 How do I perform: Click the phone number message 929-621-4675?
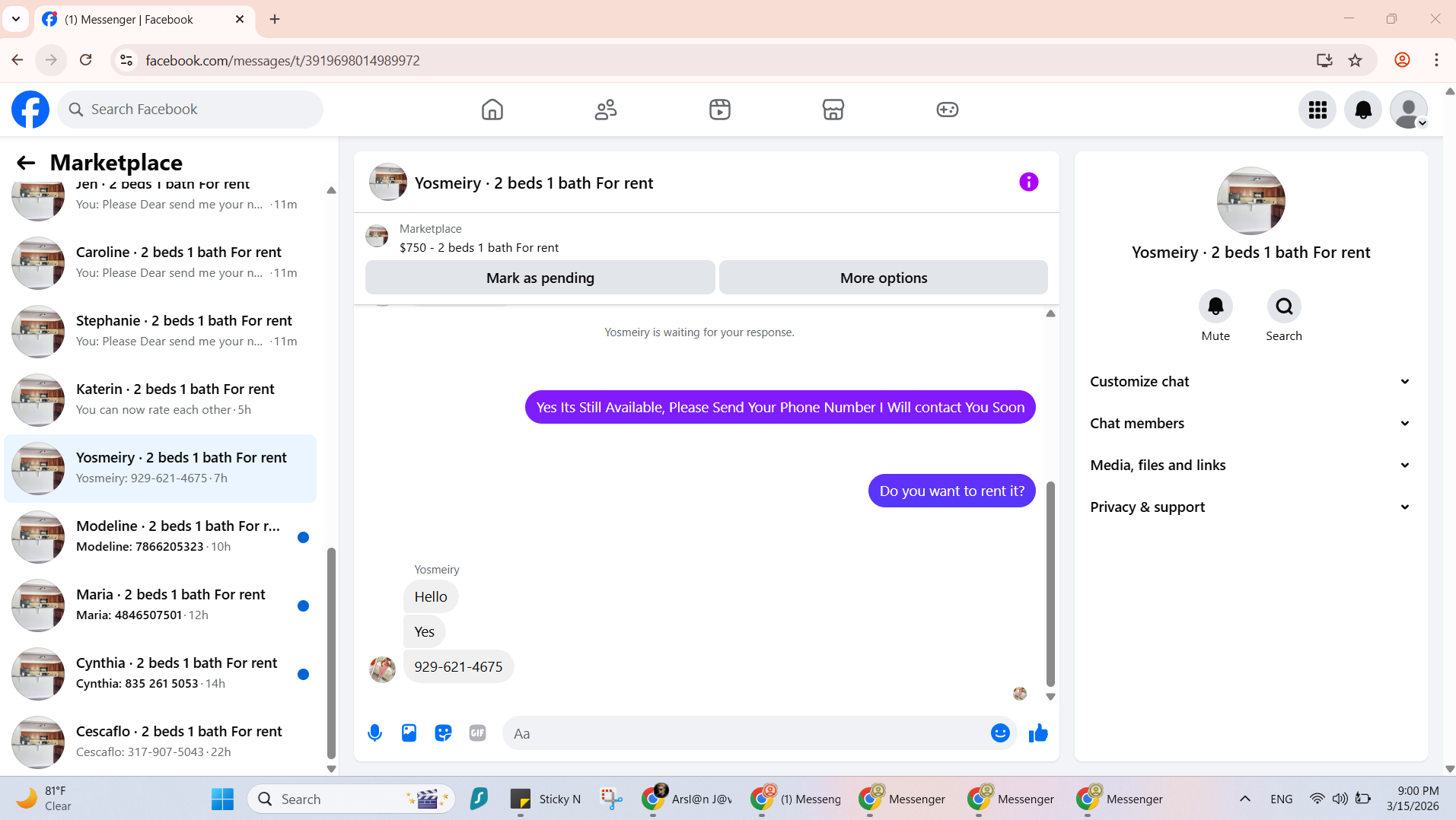(458, 667)
